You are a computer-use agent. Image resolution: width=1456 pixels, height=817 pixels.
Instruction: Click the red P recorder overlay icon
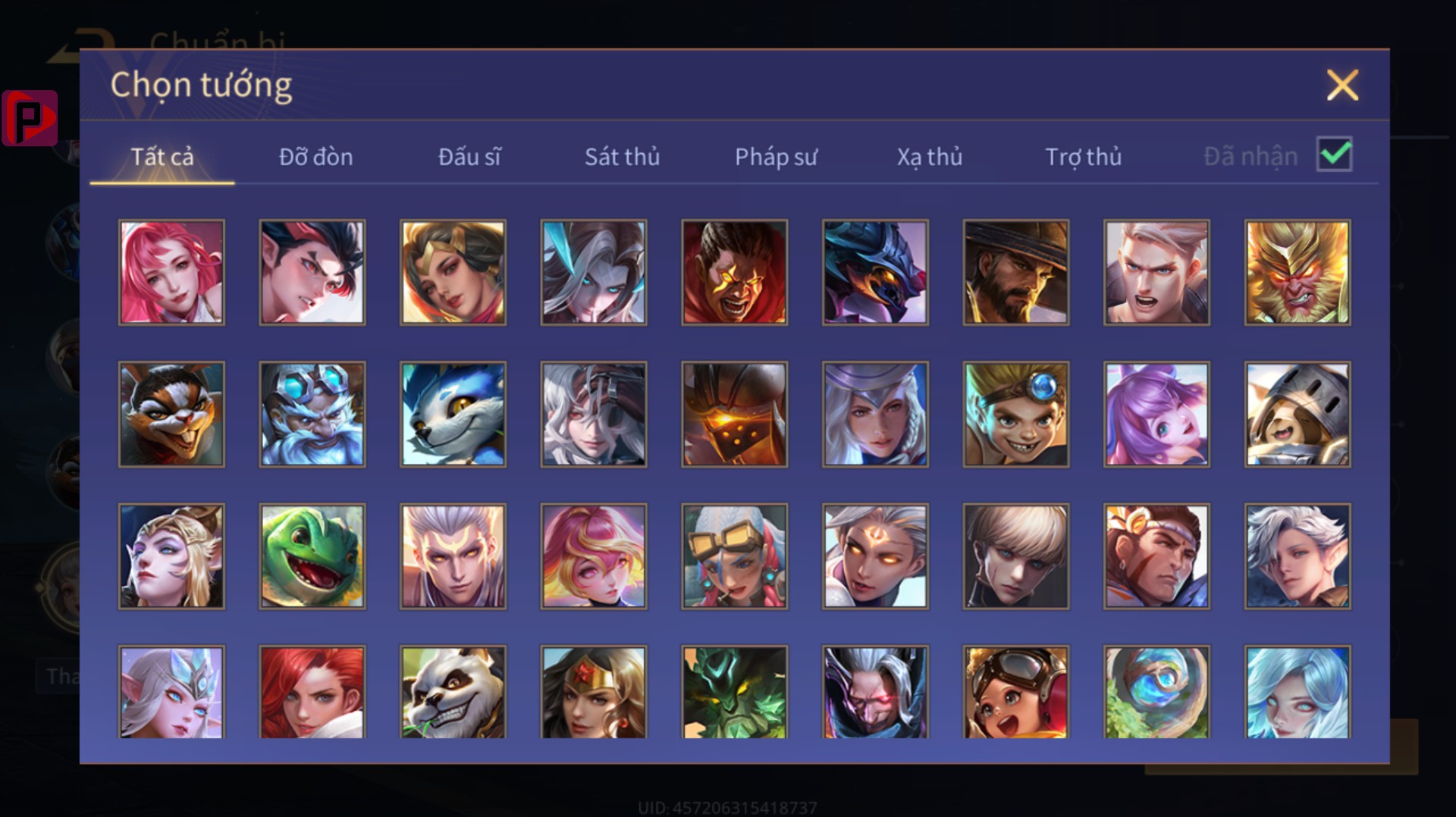30,118
